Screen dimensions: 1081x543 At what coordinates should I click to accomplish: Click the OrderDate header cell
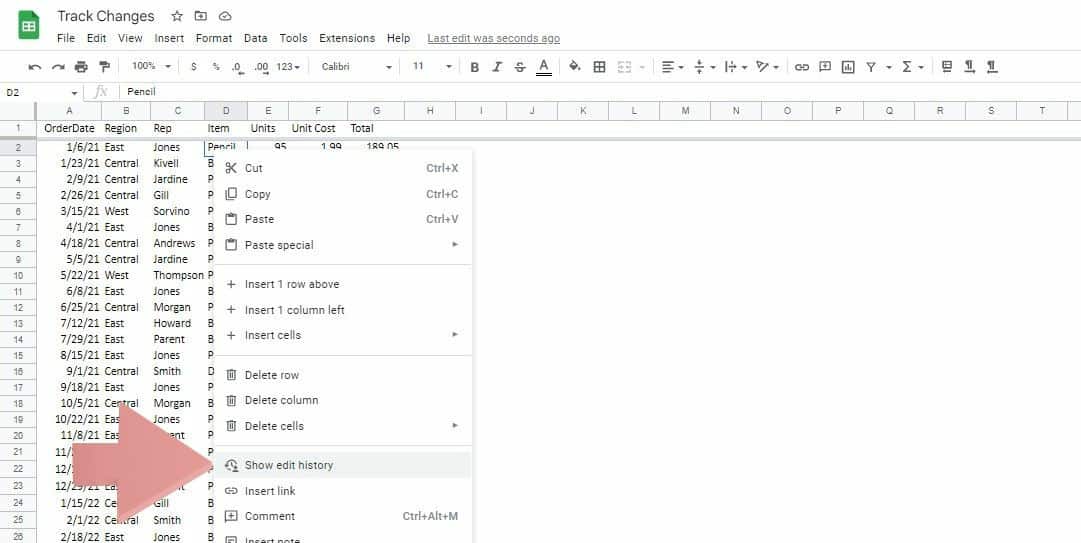69,128
